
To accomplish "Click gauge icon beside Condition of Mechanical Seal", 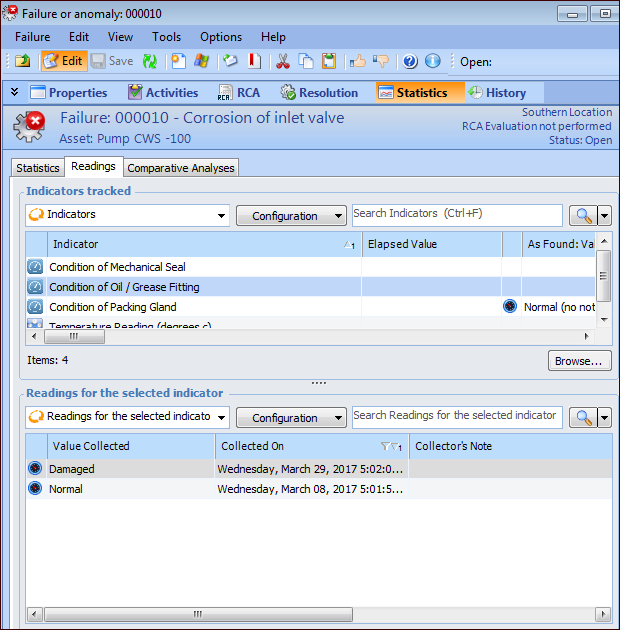I will 35,267.
